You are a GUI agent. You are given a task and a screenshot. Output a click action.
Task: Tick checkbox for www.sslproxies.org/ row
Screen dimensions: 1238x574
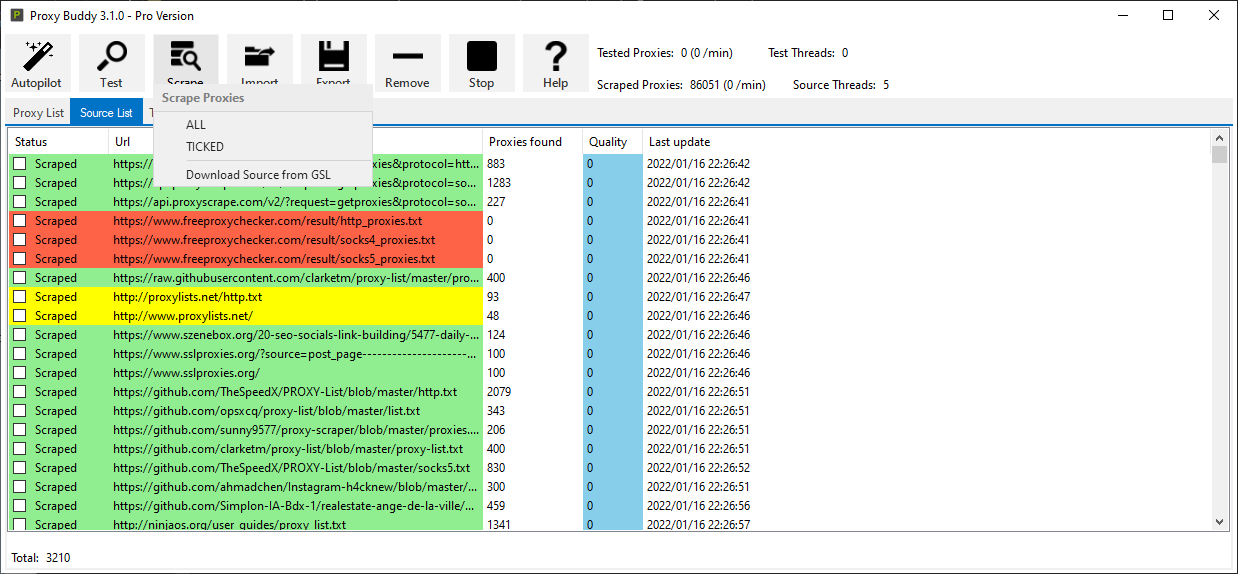19,373
